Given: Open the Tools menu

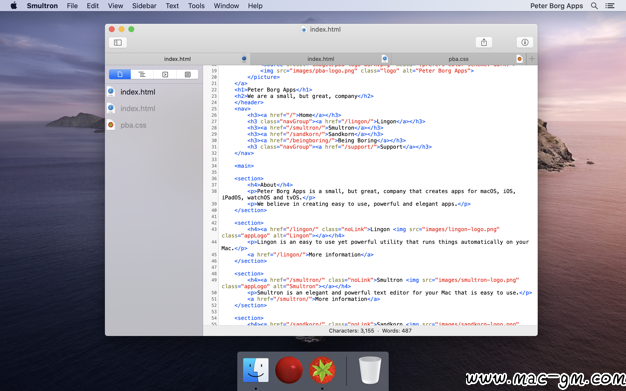Looking at the screenshot, I should coord(196,6).
